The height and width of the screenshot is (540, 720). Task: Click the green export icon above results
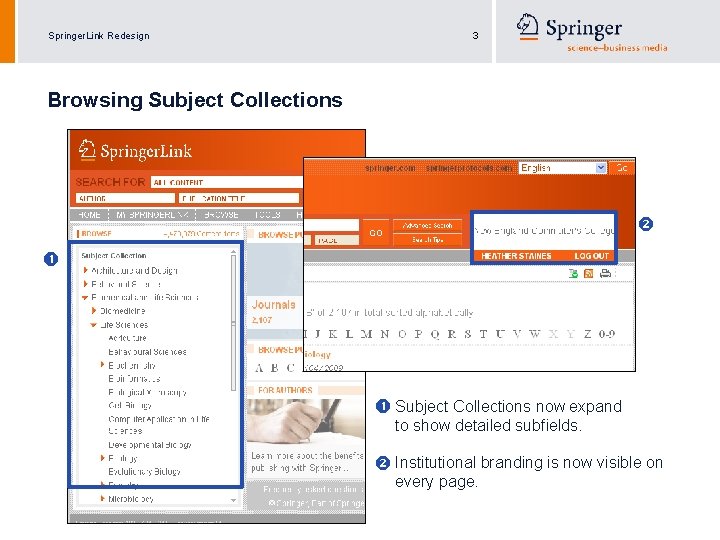pyautogui.click(x=573, y=274)
